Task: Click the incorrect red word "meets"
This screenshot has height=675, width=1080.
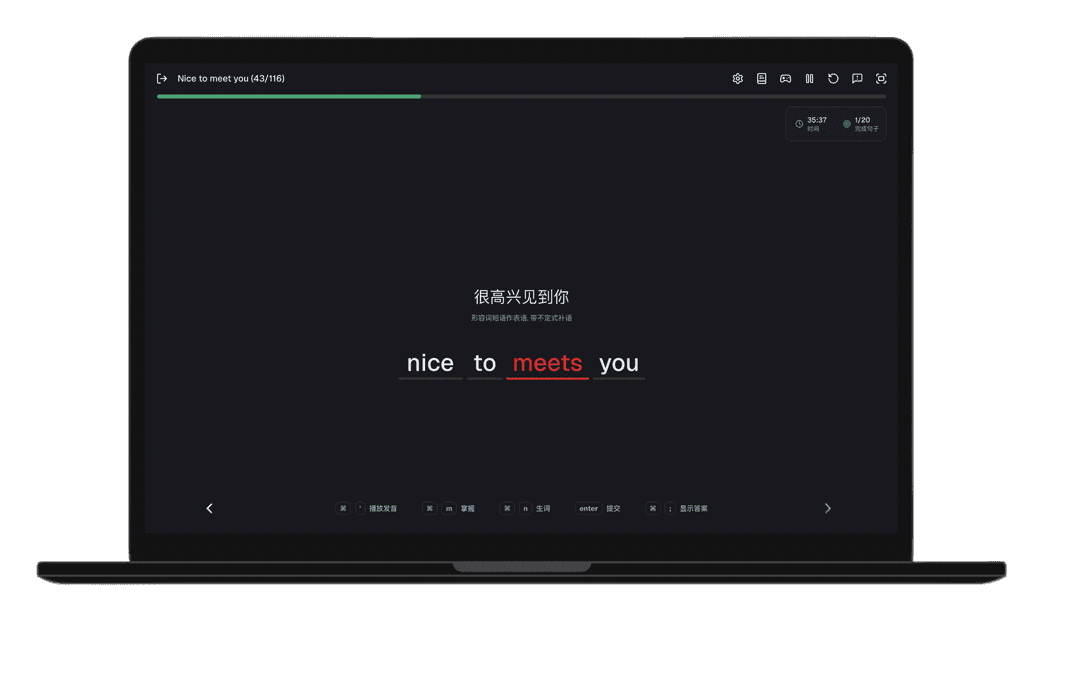Action: tap(547, 364)
